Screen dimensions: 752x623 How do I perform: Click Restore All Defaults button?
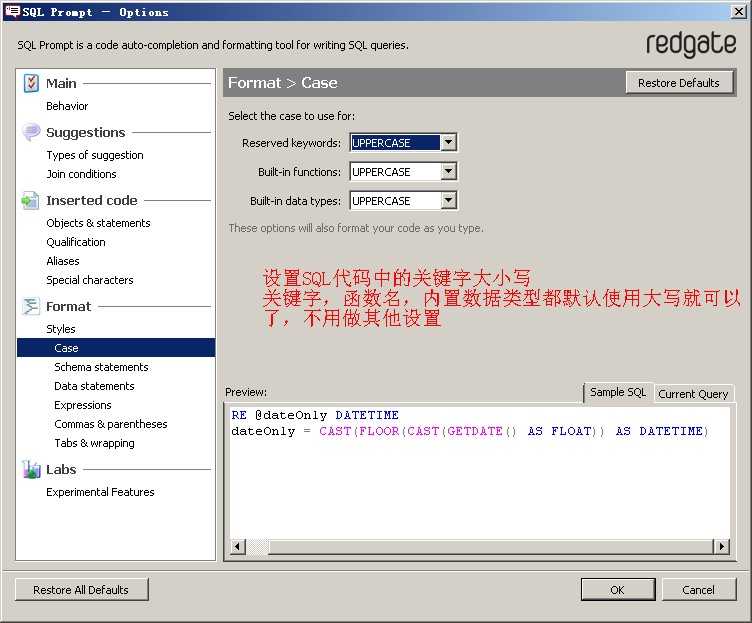point(81,589)
